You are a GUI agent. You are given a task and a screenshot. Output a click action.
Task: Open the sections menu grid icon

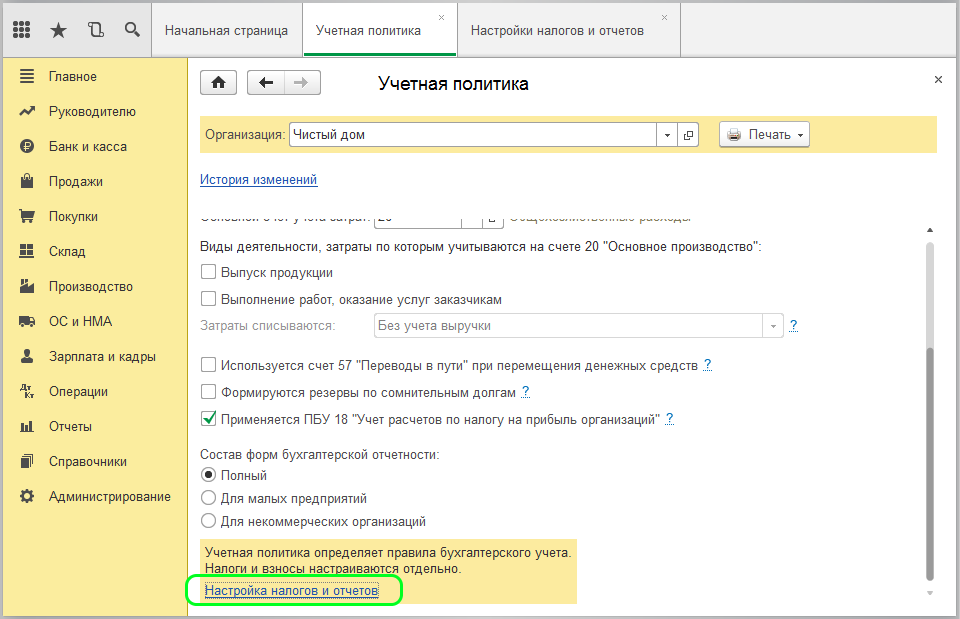pyautogui.click(x=21, y=29)
